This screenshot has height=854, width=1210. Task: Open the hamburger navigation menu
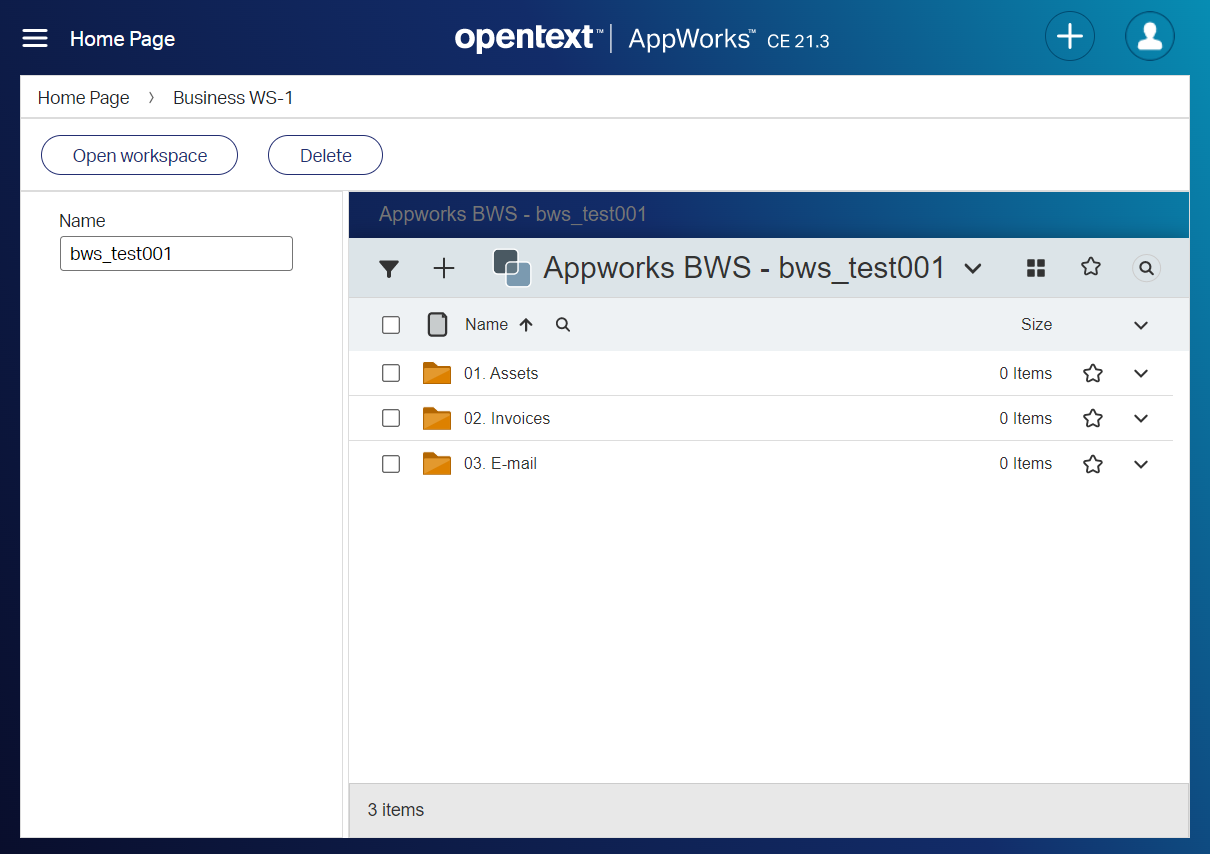click(x=35, y=38)
